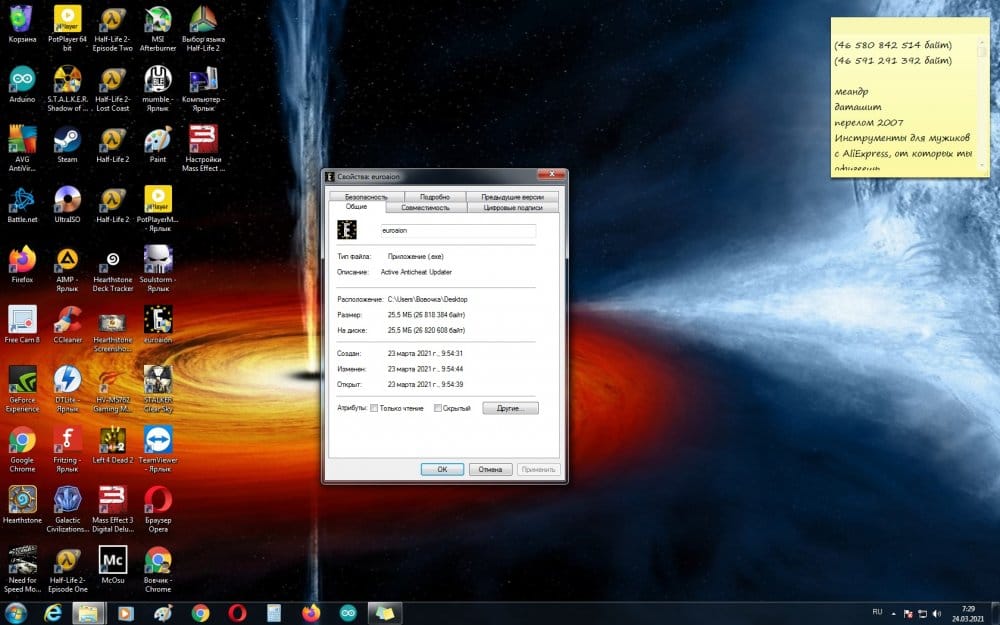
Task: Tick the 'Скрытый' attribute checkbox
Action: 438,408
